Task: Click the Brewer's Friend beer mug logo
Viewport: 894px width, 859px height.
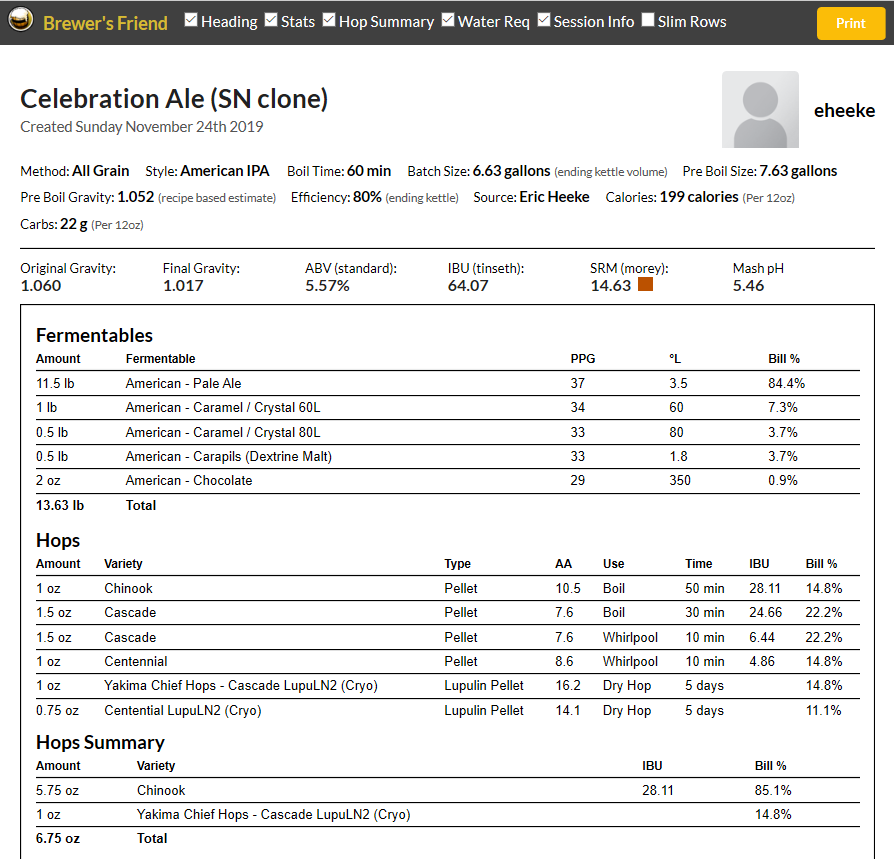Action: coord(21,21)
